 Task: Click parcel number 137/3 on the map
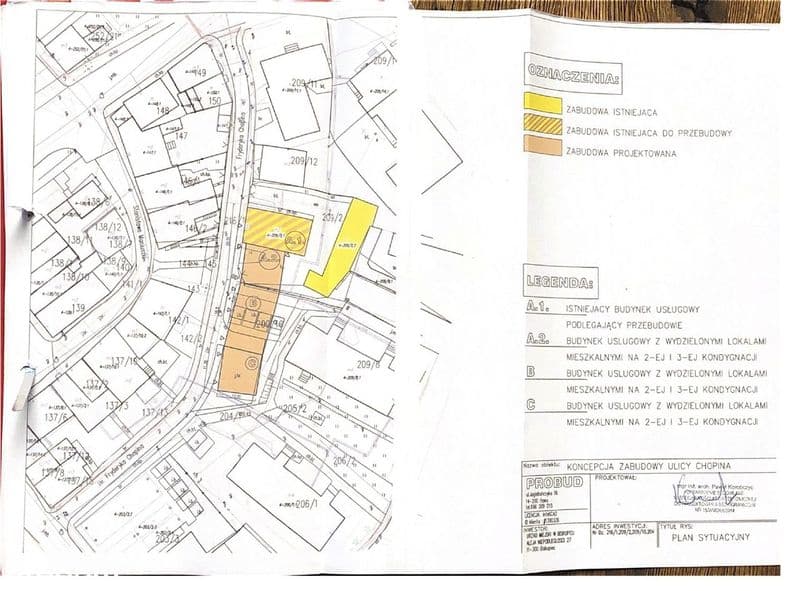(115, 405)
